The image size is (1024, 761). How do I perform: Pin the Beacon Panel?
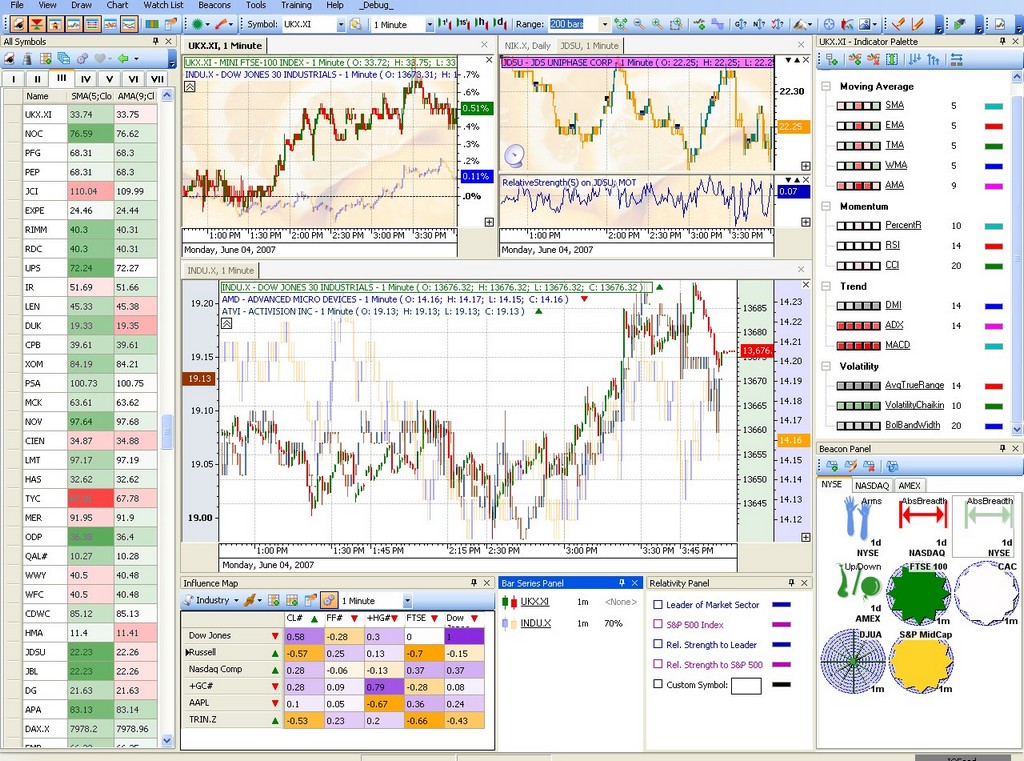click(x=1002, y=448)
